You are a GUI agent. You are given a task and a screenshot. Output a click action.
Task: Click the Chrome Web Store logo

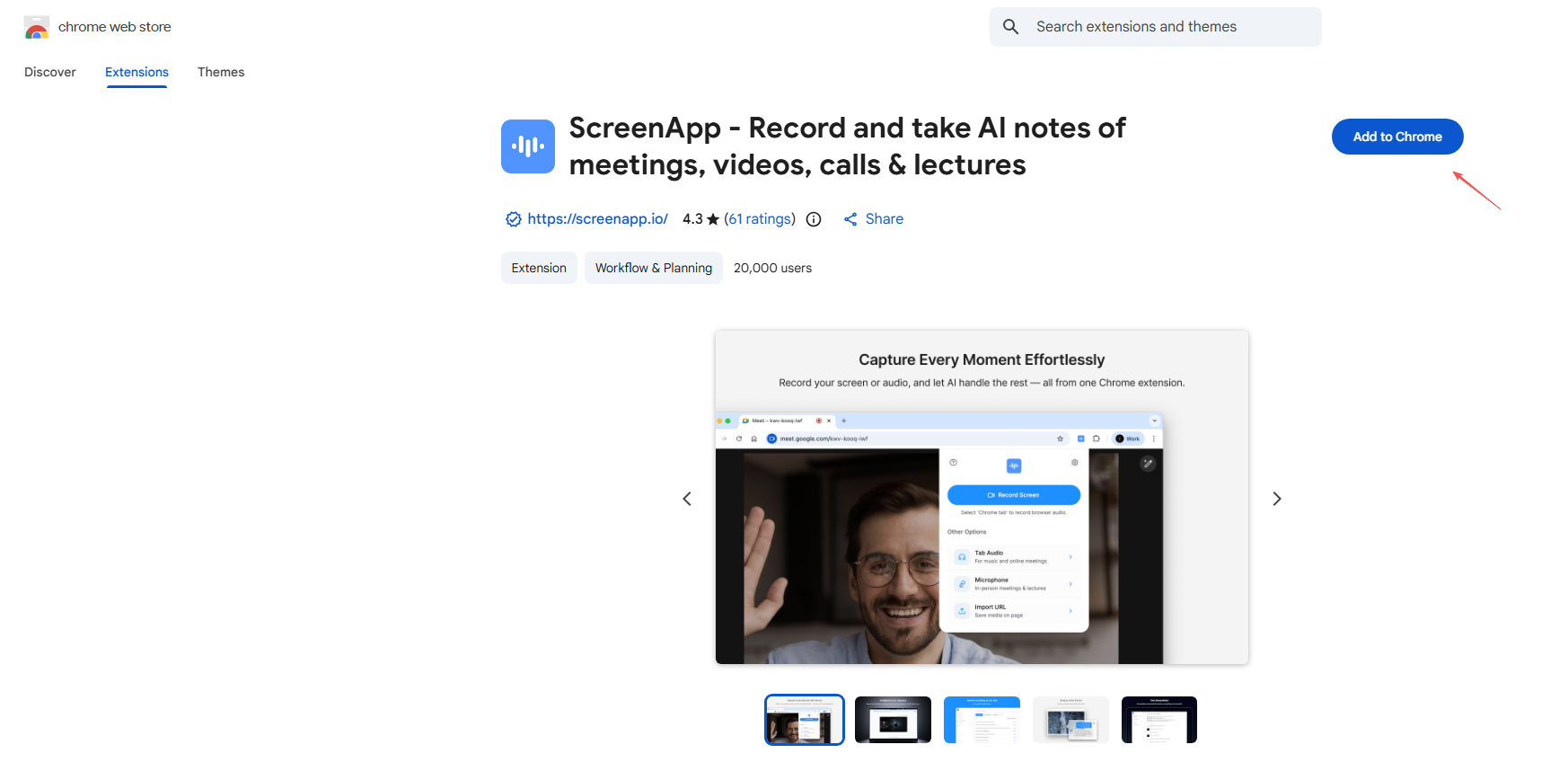tap(37, 27)
